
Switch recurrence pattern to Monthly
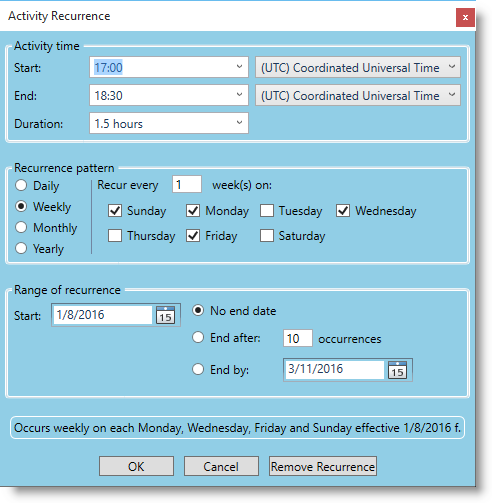21,227
